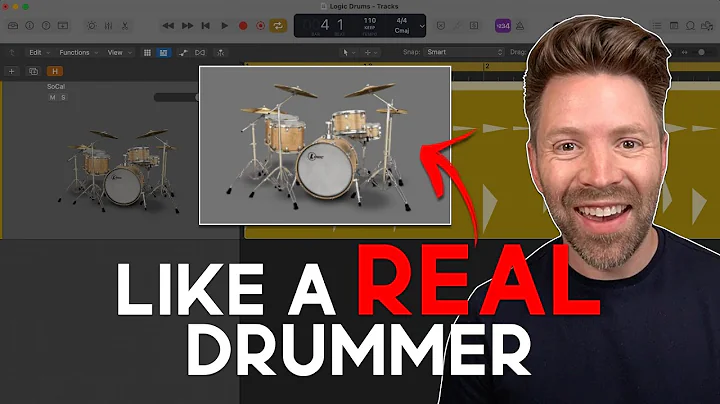Screen dimensions: 720x404
Task: Click the Duplicate Track button
Action: click(x=33, y=71)
